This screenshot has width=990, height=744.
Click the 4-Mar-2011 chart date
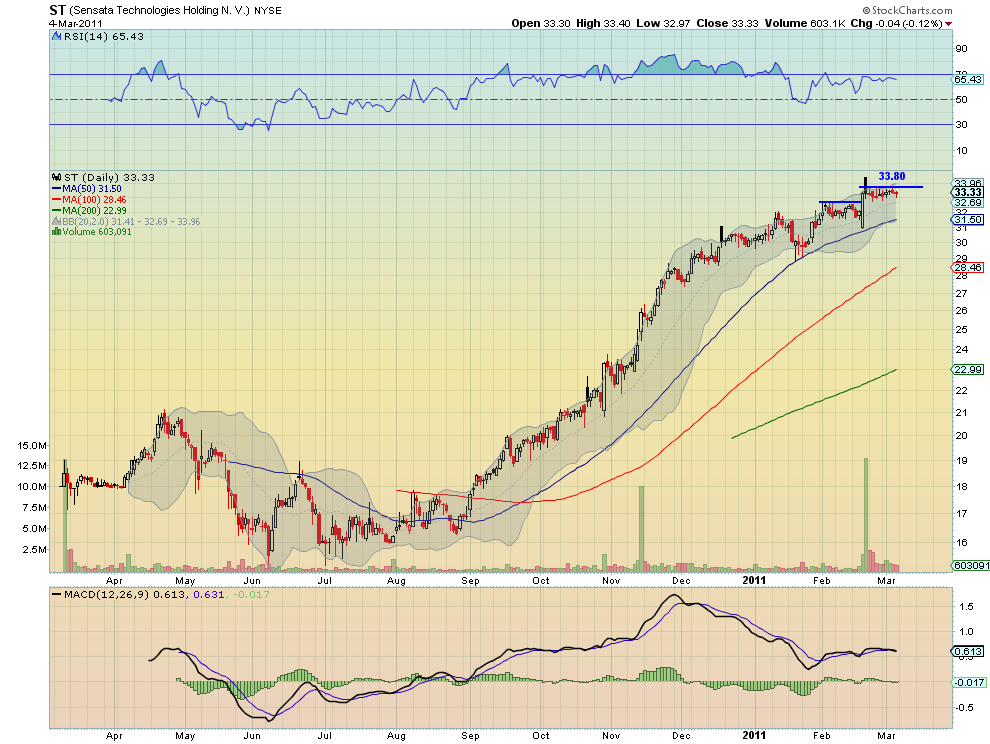76,24
